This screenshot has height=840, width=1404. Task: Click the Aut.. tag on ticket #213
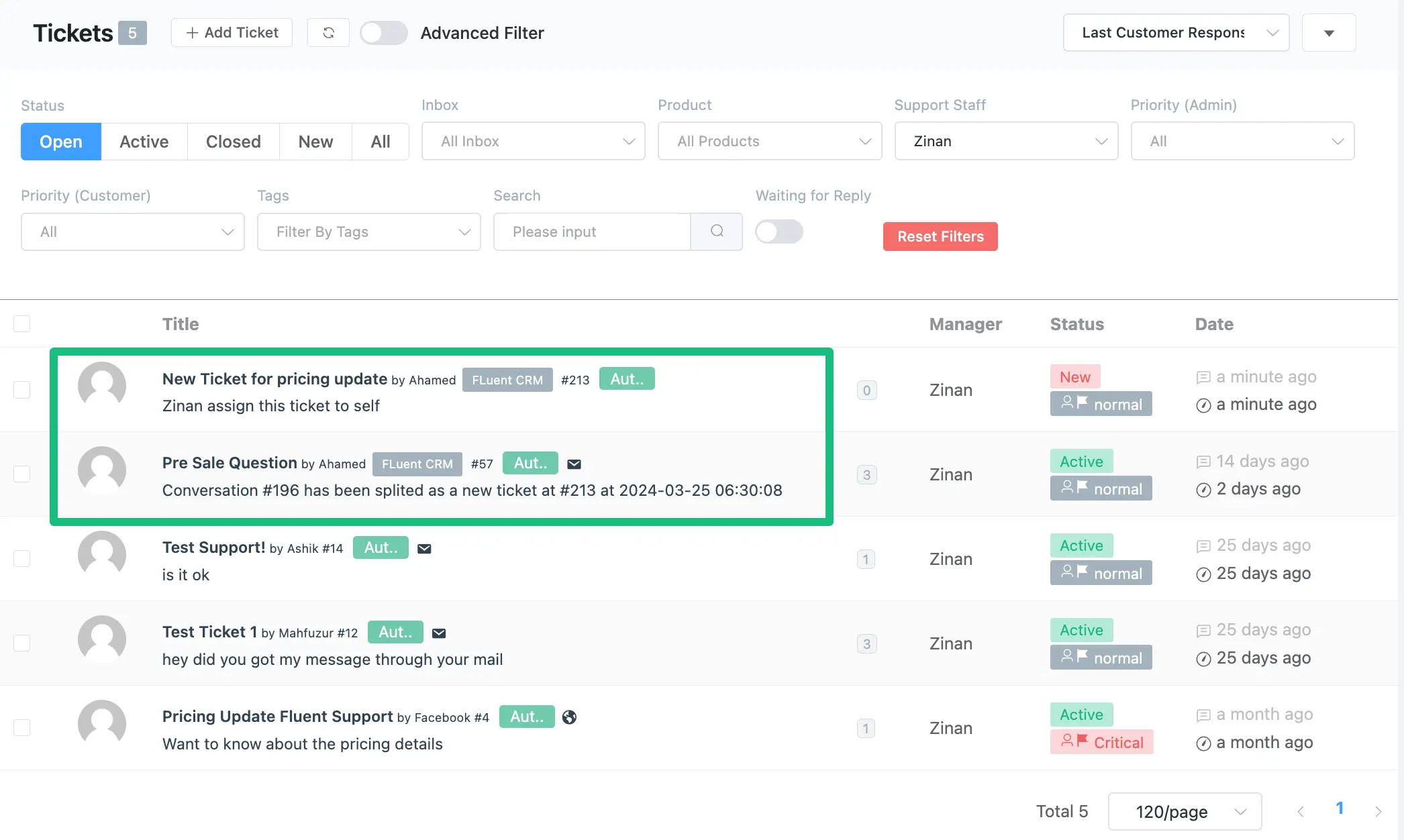[x=627, y=379]
